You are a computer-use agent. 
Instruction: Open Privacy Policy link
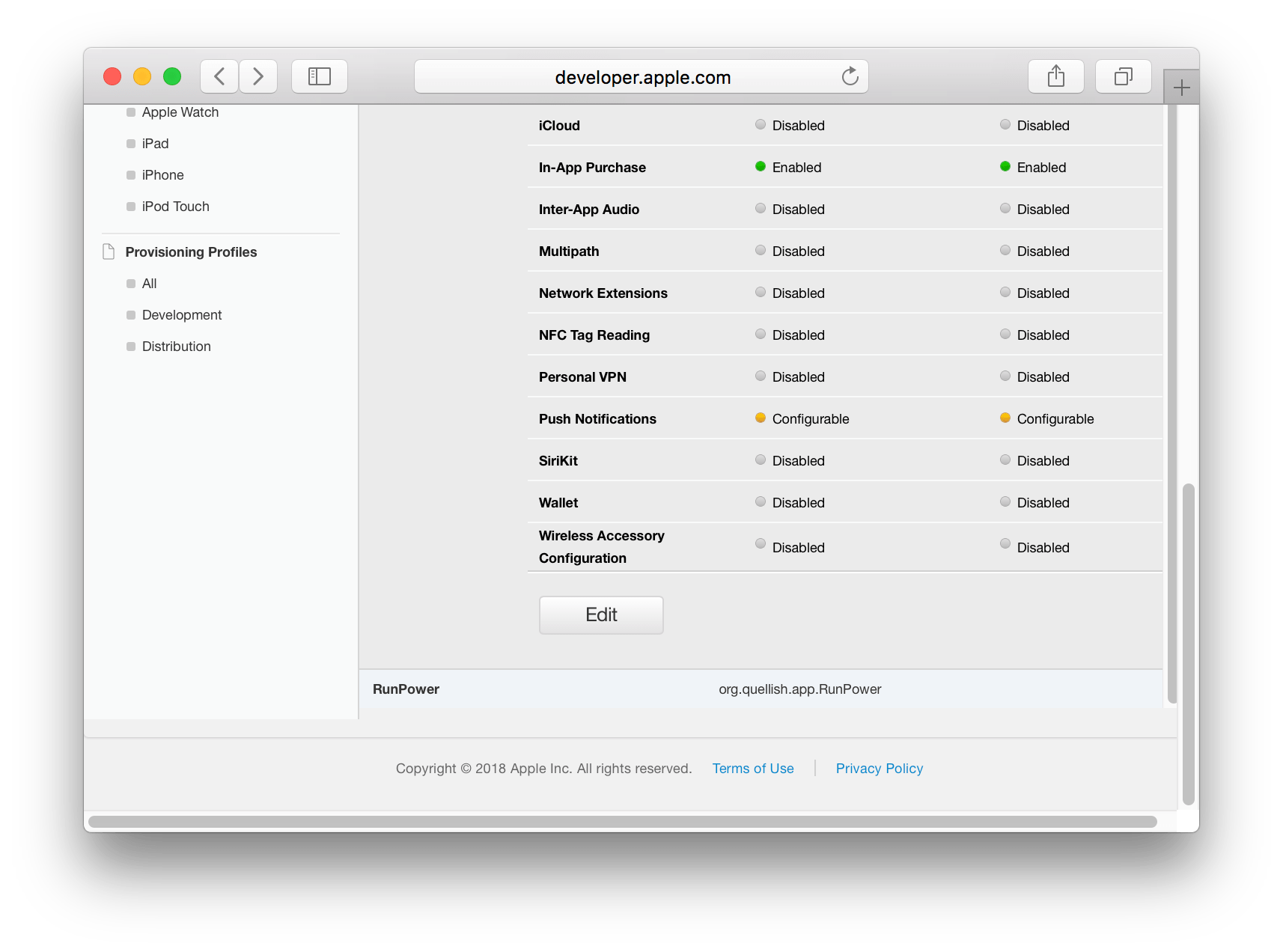coord(880,769)
